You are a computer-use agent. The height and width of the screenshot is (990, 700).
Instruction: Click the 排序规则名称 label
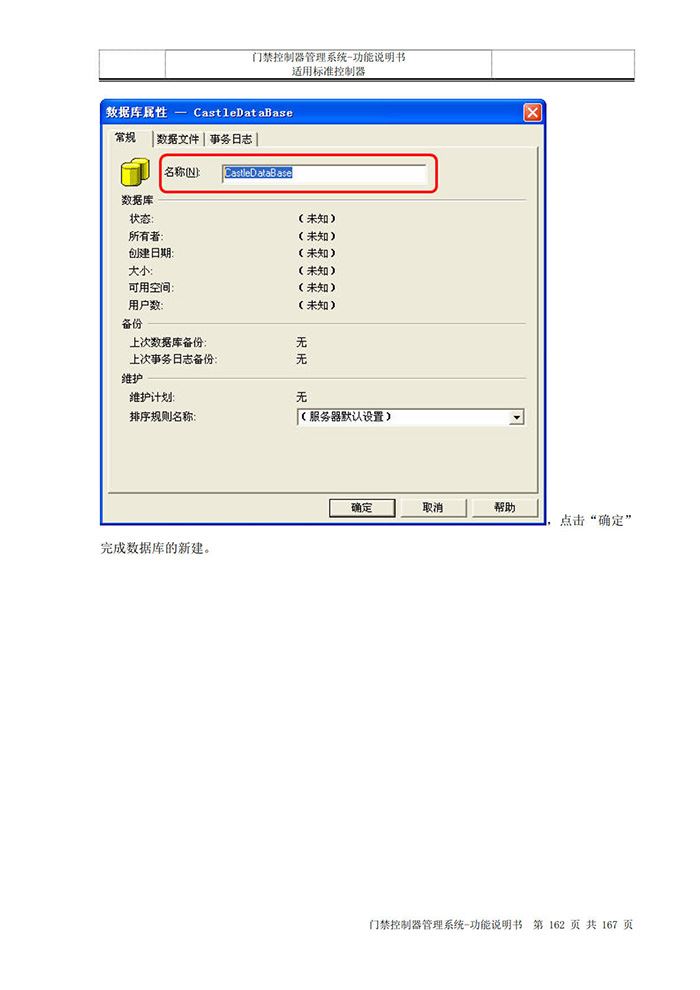(x=163, y=417)
